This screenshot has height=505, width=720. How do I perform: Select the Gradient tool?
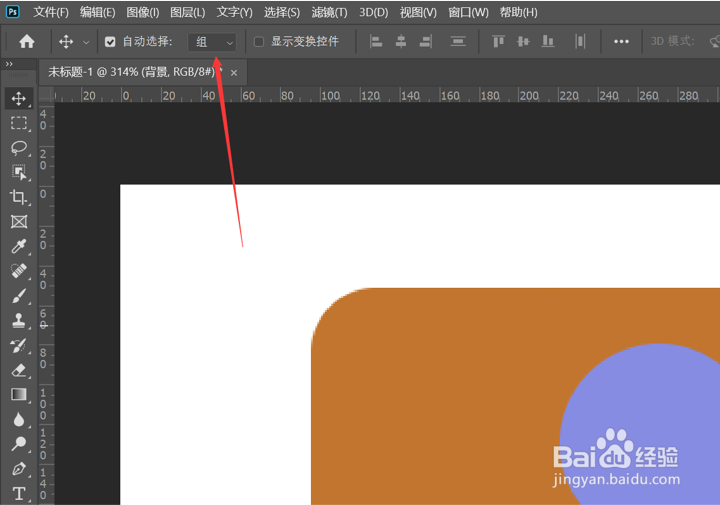(x=19, y=394)
